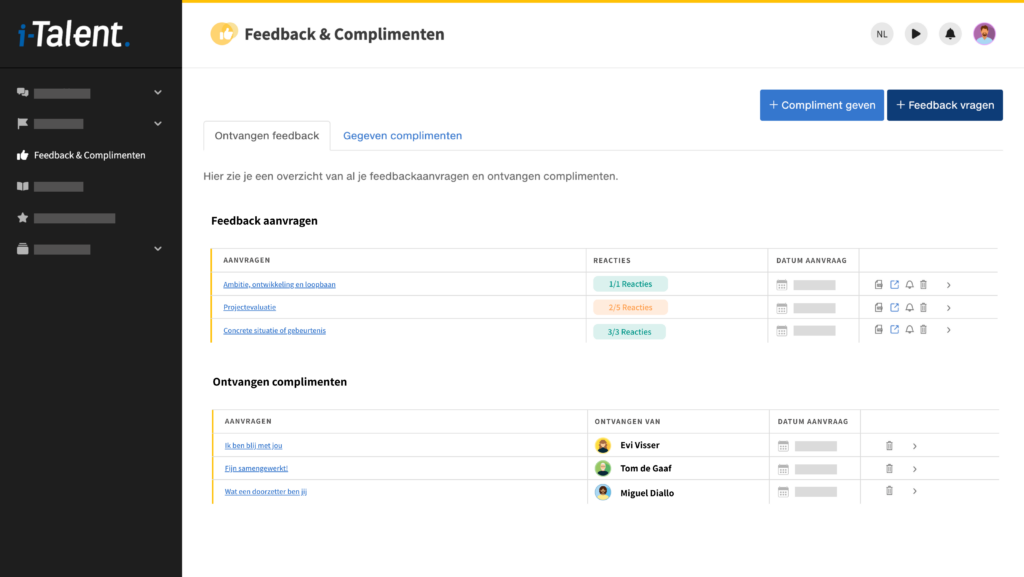
Task: Open the user profile avatar menu
Action: (984, 34)
